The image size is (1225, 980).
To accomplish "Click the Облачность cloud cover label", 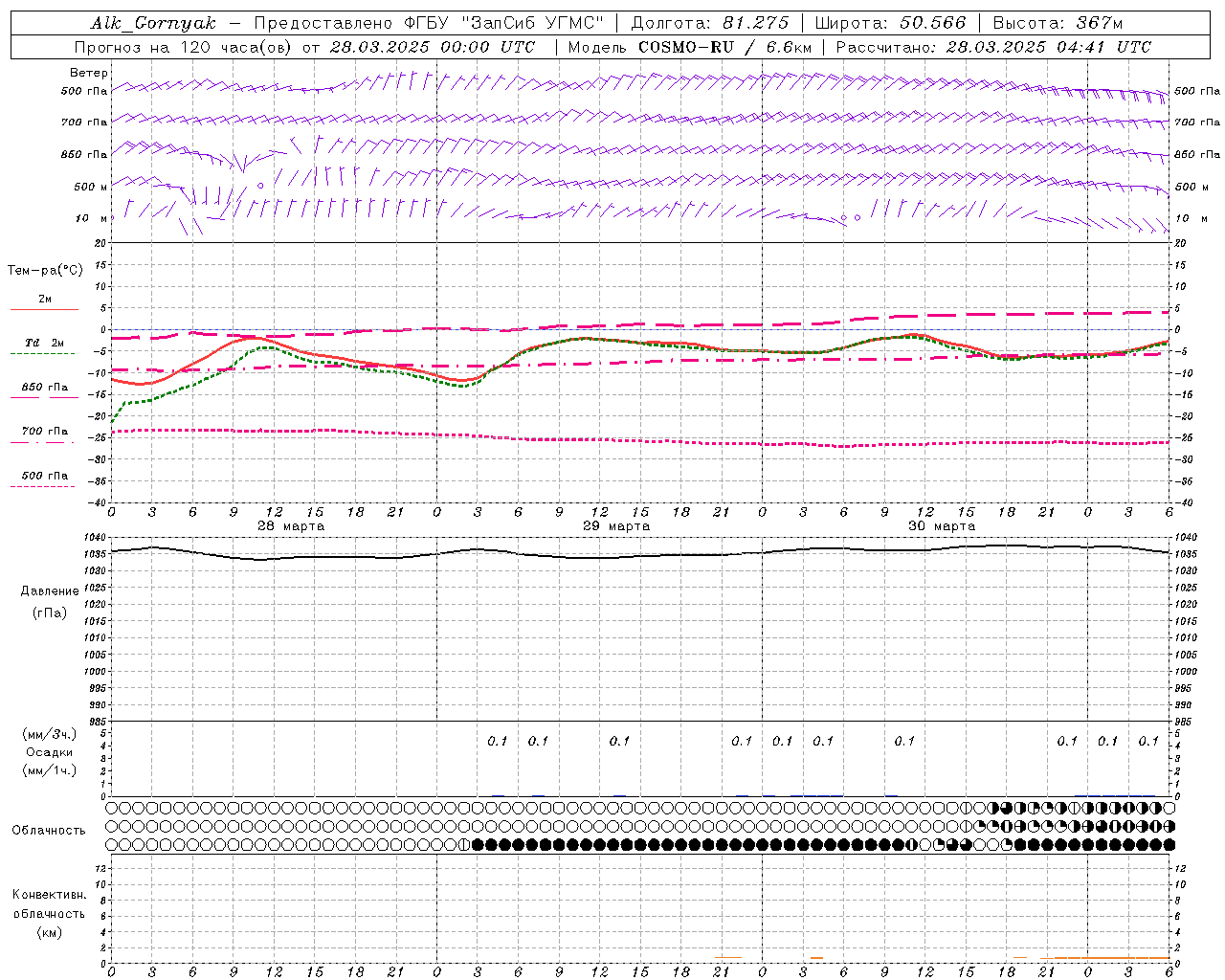I will pos(49,830).
